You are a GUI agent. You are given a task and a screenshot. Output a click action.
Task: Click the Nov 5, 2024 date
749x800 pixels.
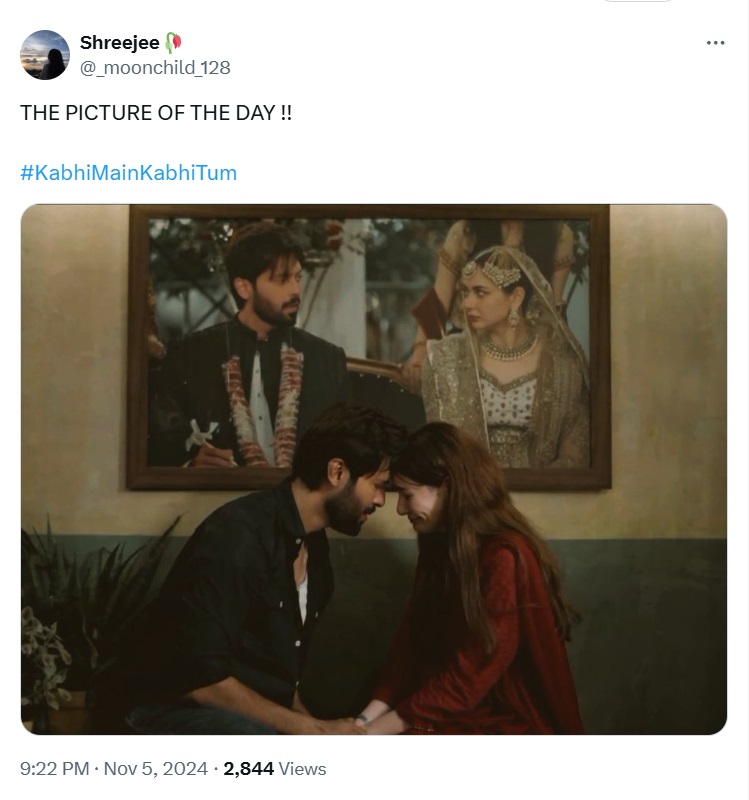tap(156, 769)
